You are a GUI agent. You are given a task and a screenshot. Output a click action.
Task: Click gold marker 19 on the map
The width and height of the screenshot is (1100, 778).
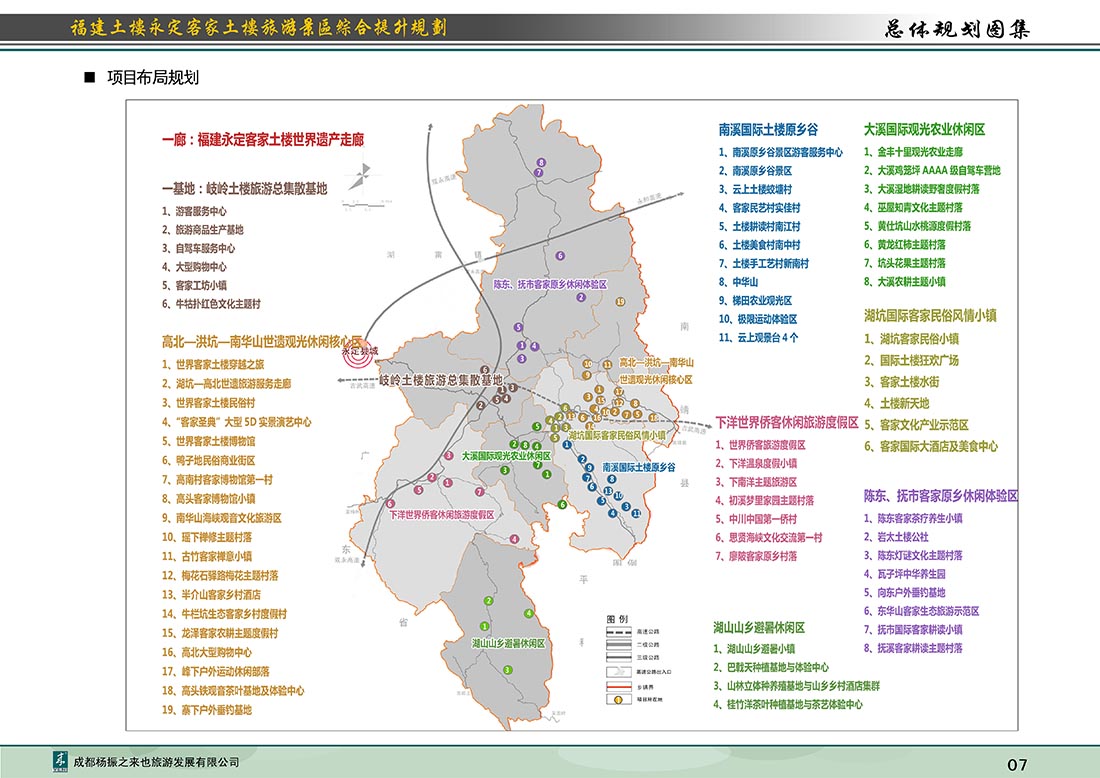tap(620, 301)
